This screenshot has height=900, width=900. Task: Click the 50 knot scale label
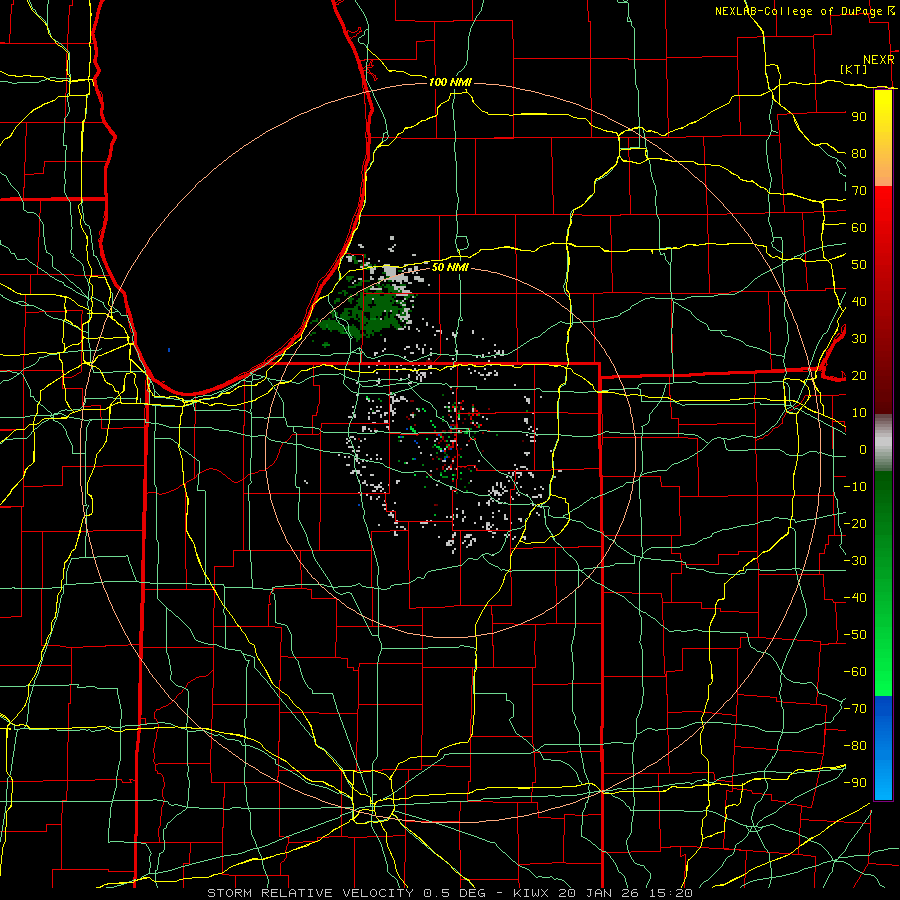[859, 265]
